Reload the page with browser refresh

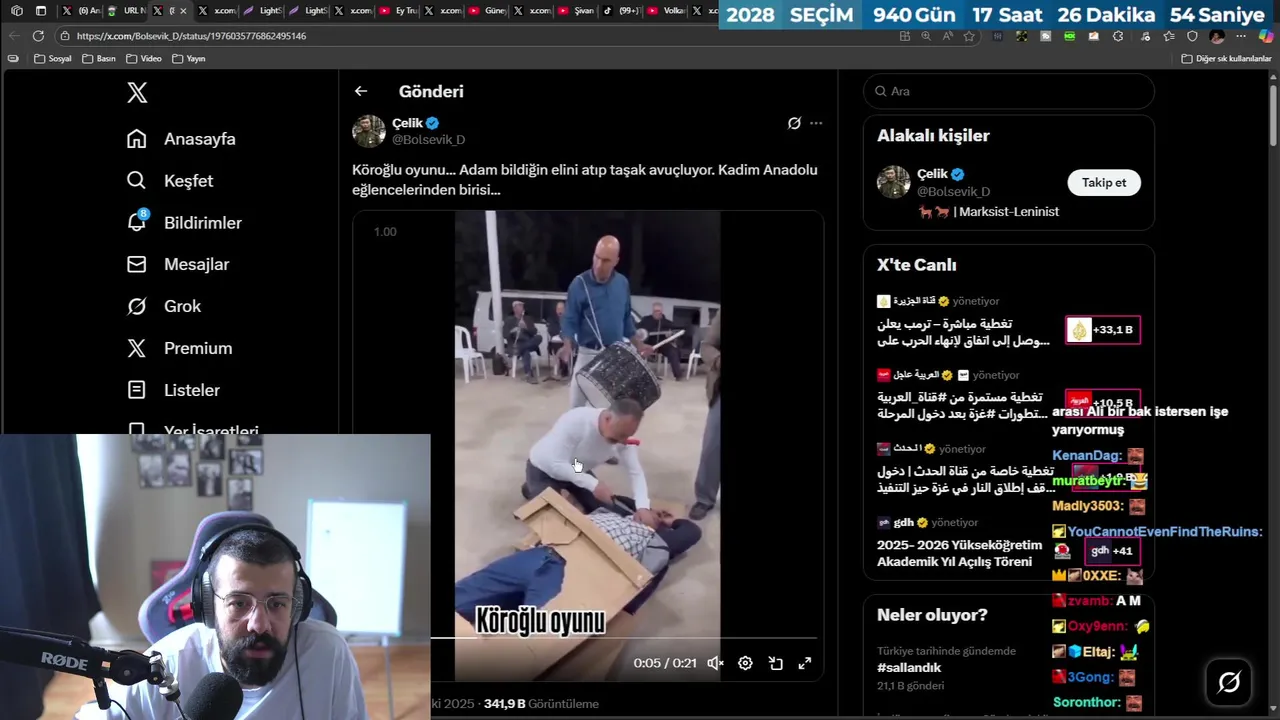click(38, 36)
